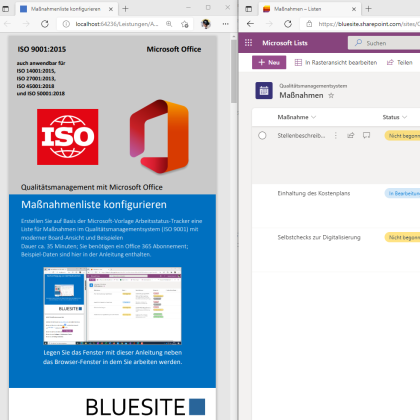
Task: Click the Qualitätsmanagement mit Microsoft Office caption
Action: pos(92,187)
